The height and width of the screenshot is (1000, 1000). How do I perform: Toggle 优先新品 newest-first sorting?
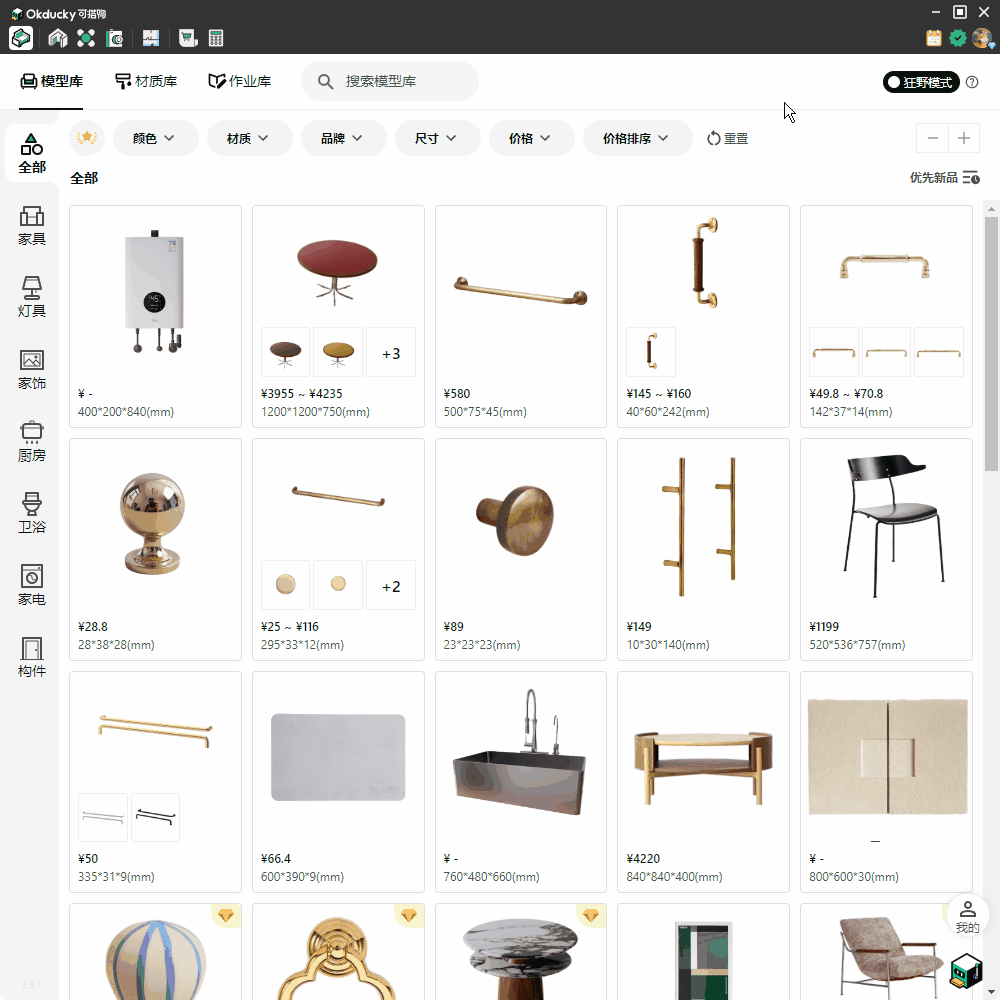944,178
